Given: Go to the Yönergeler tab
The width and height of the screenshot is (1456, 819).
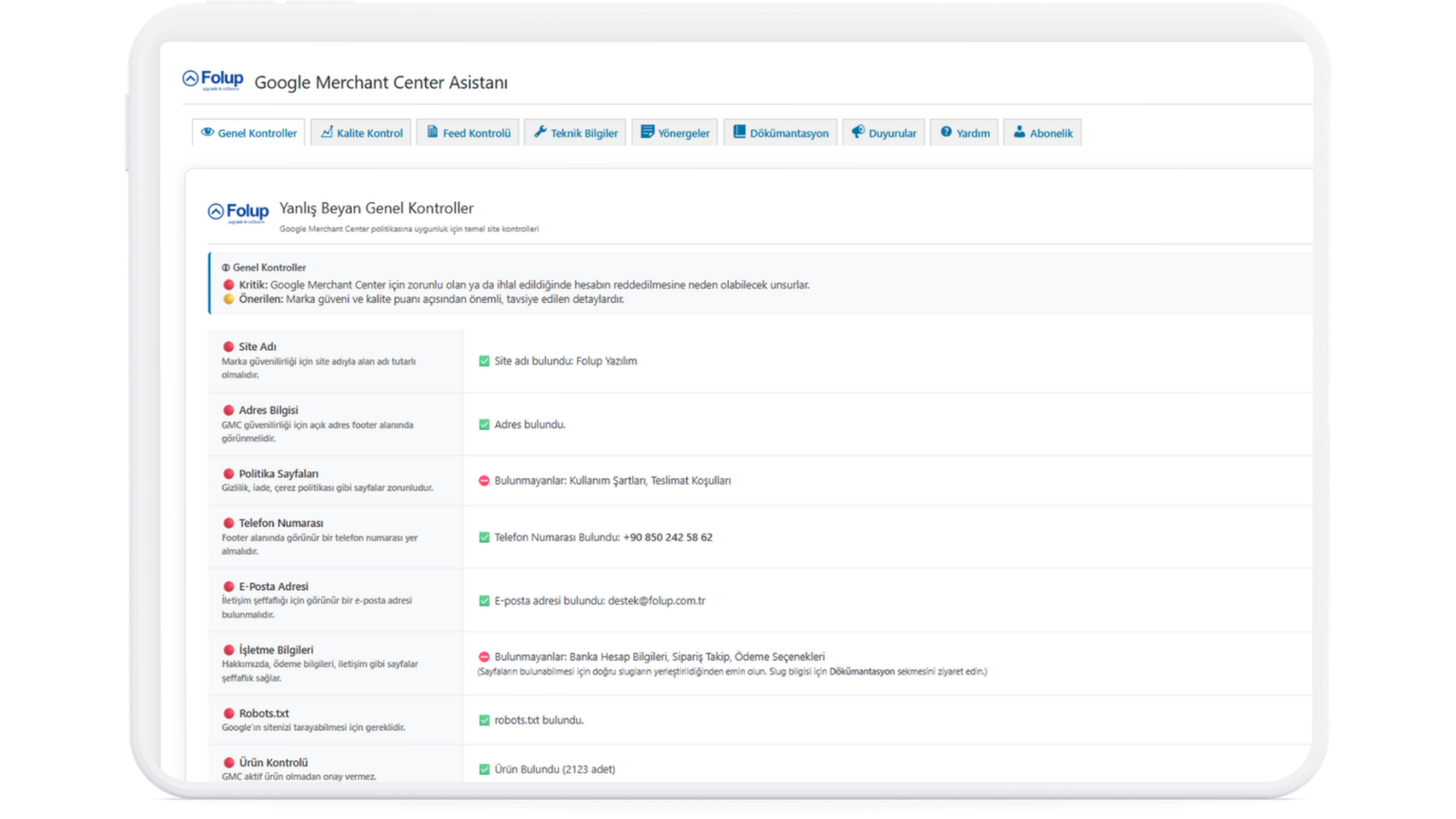Looking at the screenshot, I should [x=674, y=133].
